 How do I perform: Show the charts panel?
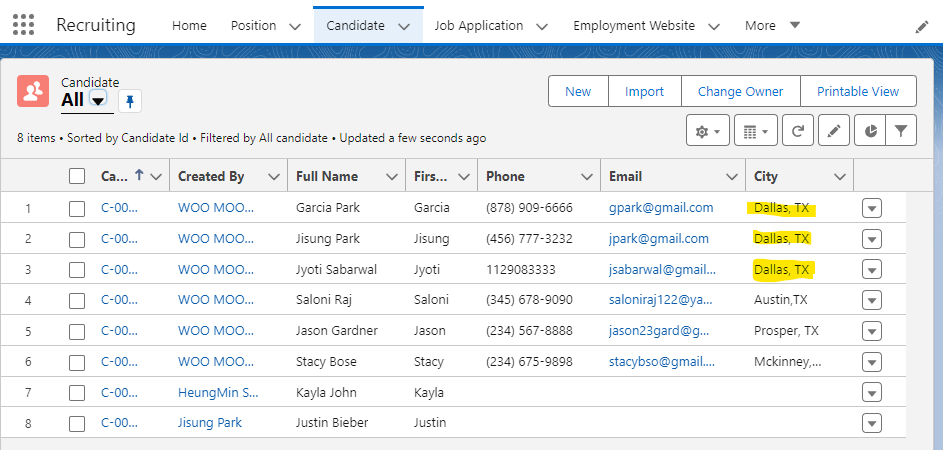[869, 131]
